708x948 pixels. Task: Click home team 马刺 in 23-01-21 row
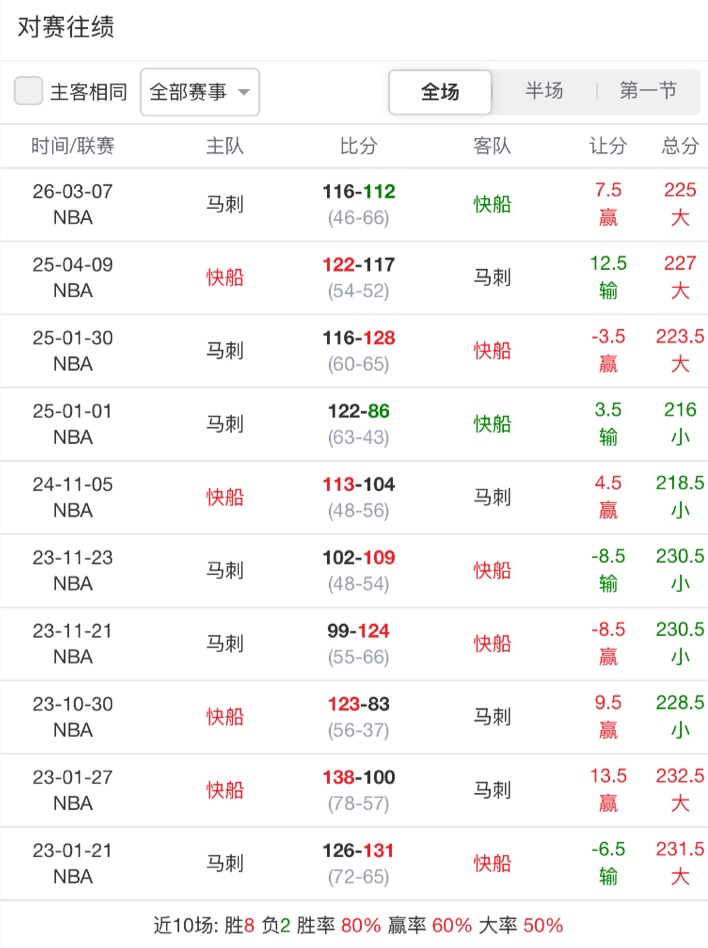coord(225,863)
